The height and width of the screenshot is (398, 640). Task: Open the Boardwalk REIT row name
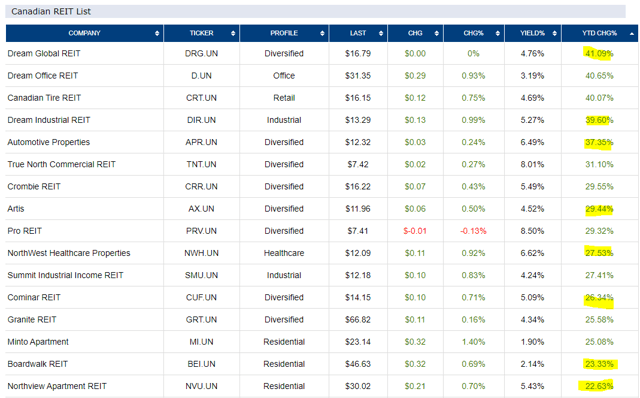(38, 364)
